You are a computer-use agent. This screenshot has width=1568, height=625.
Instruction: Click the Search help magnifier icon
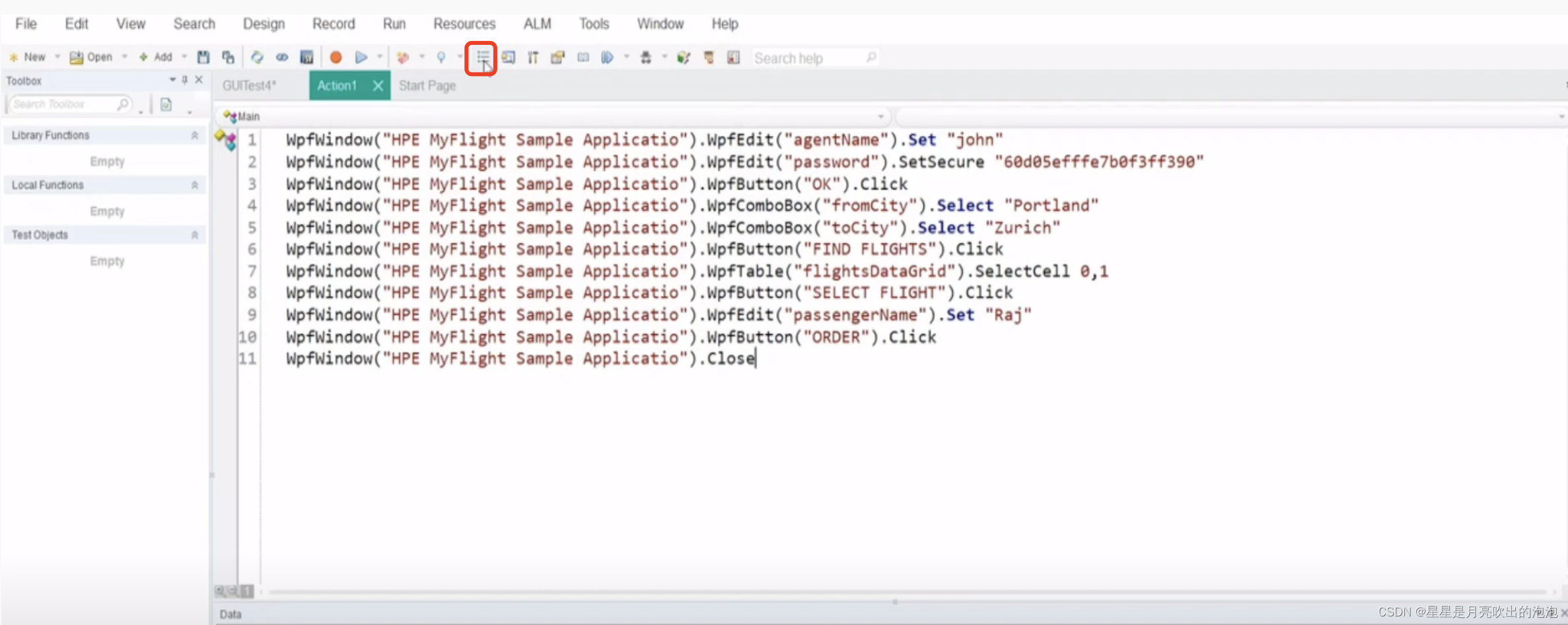871,57
